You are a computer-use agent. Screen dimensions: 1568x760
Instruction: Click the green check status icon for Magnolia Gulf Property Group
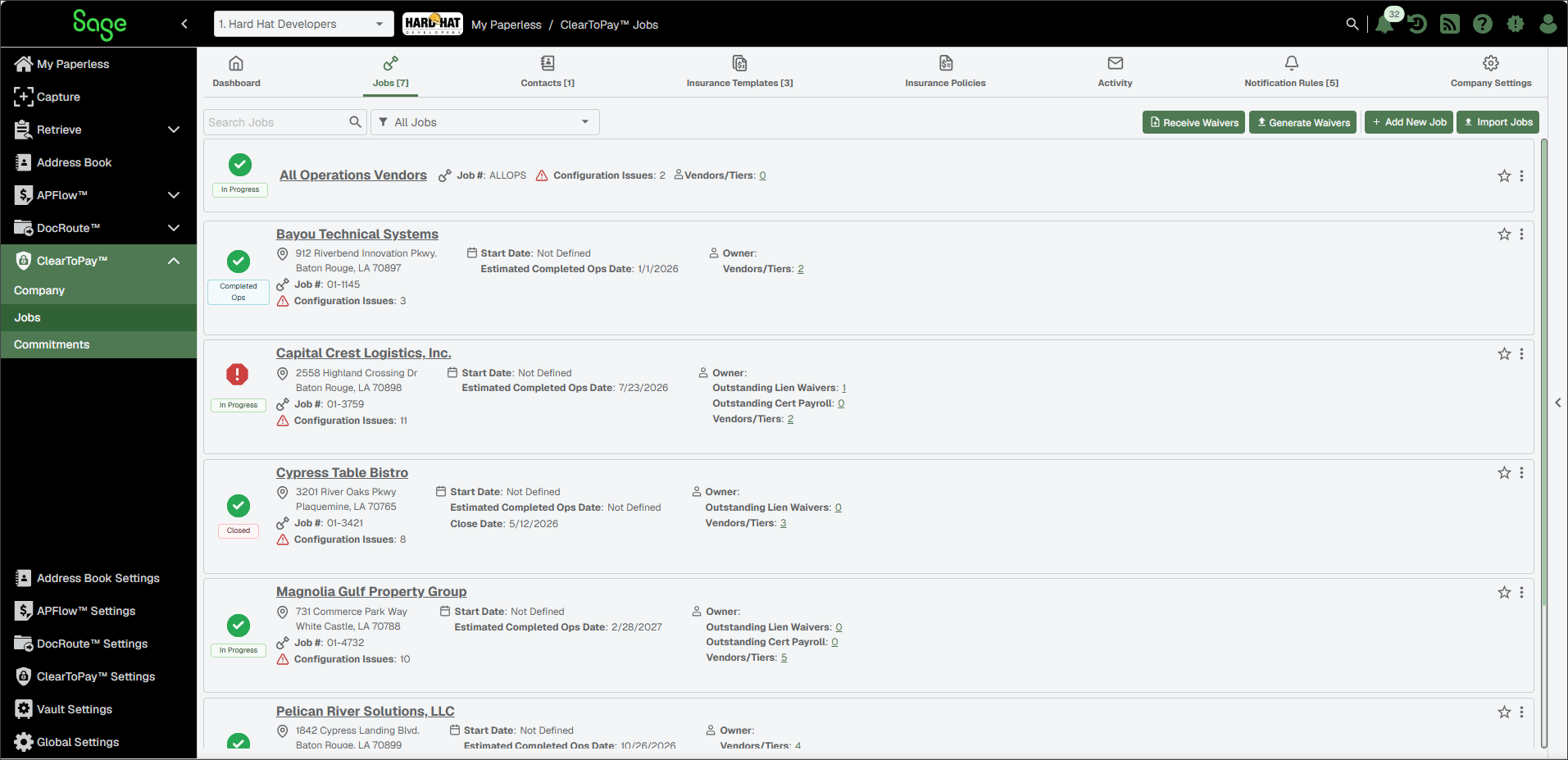click(239, 626)
